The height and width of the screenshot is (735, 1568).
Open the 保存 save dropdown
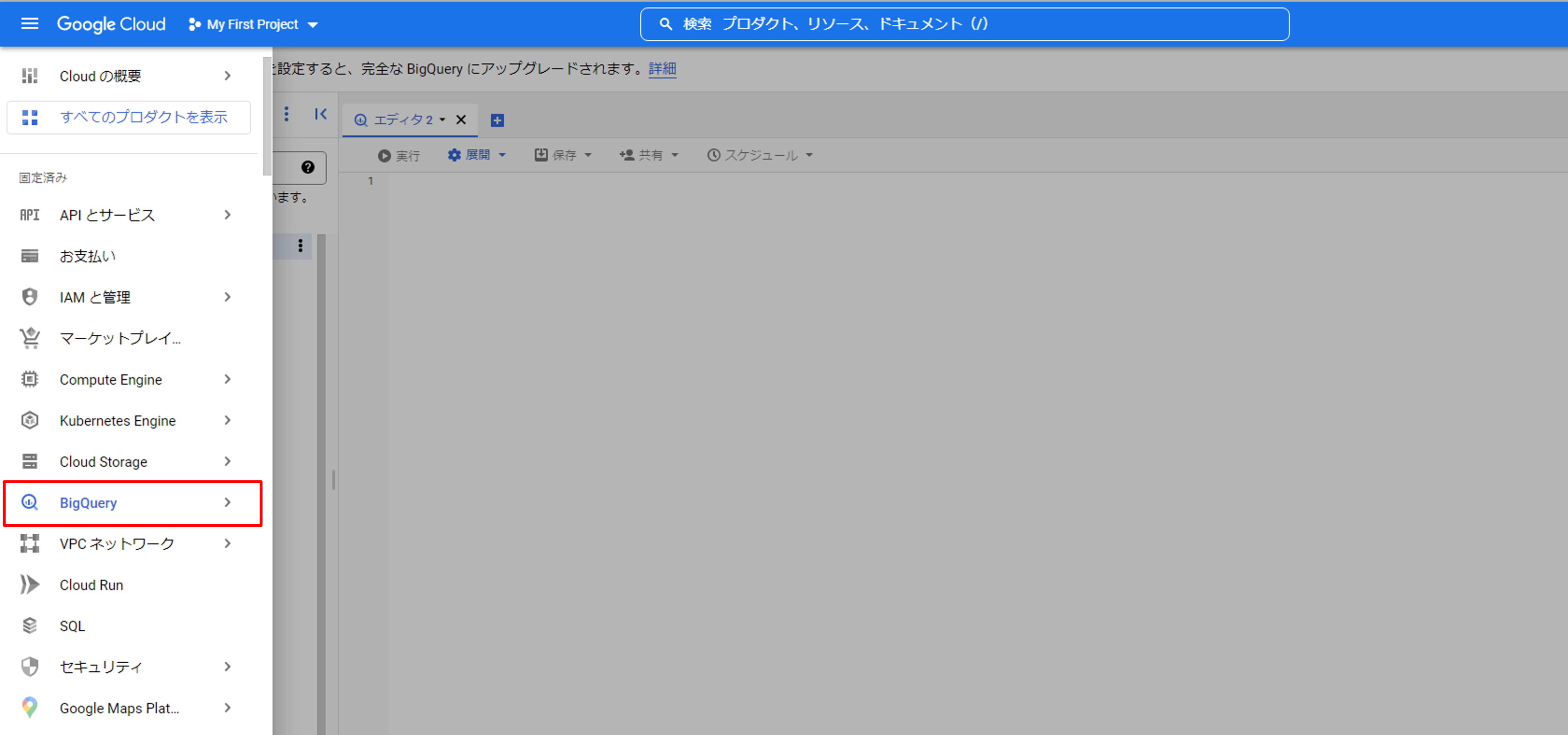(x=563, y=155)
